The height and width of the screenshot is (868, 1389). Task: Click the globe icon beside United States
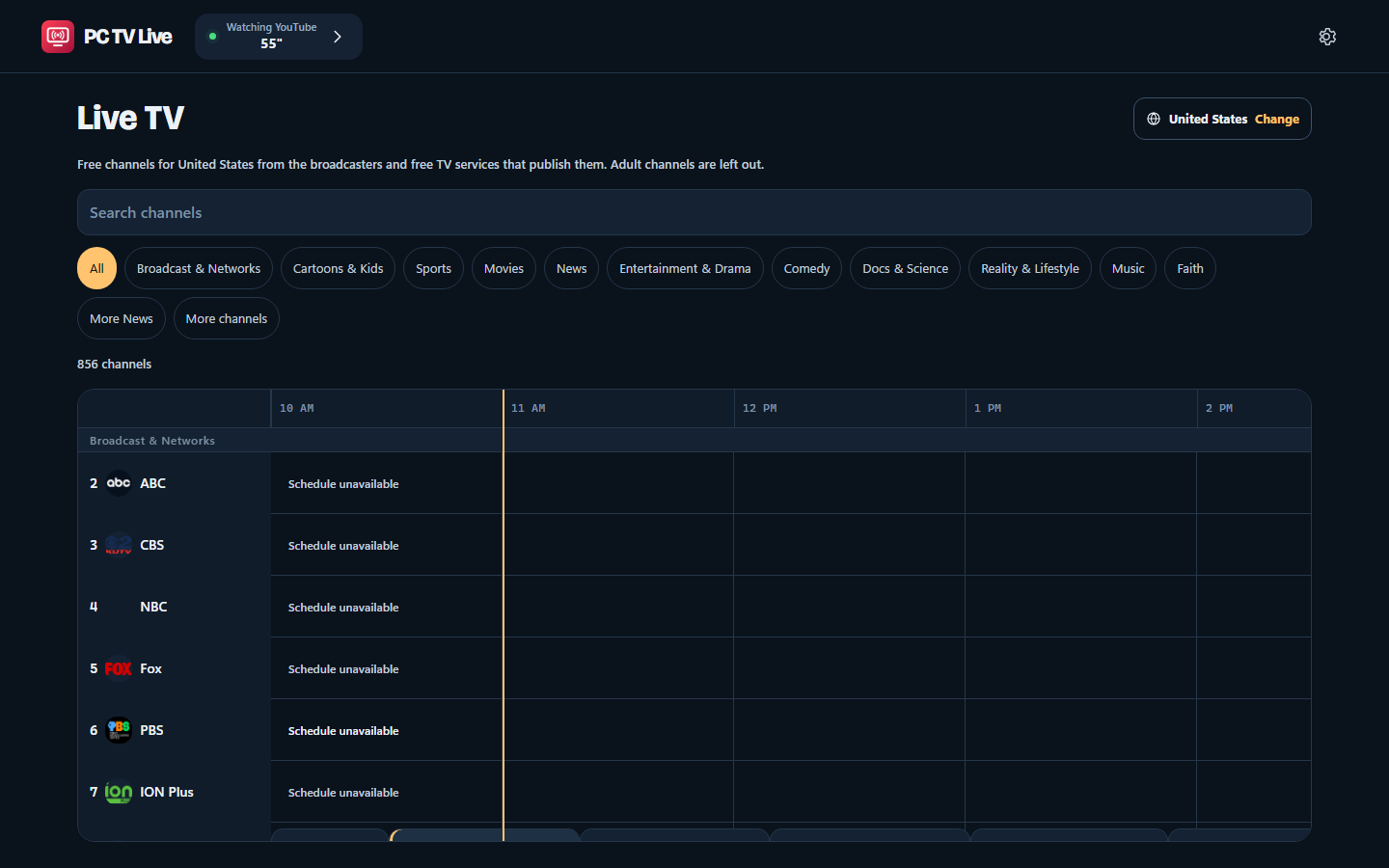1154,119
